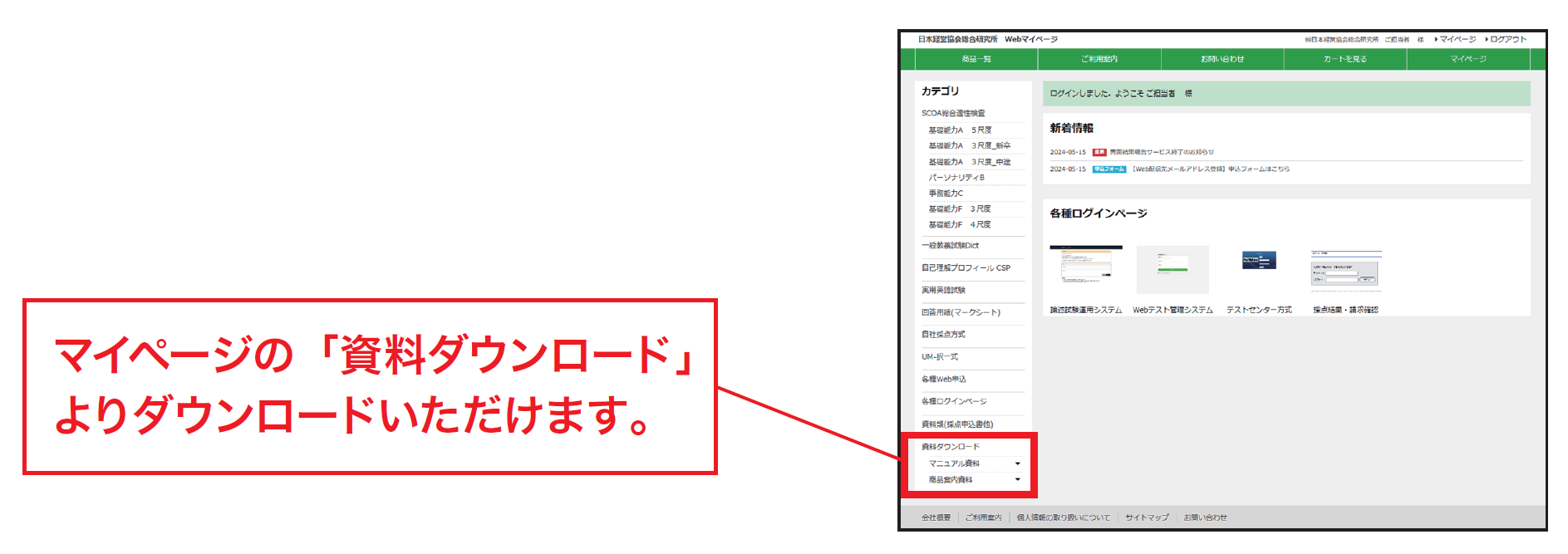
Task: Open the 一般教養試験Dict category
Action: (950, 246)
